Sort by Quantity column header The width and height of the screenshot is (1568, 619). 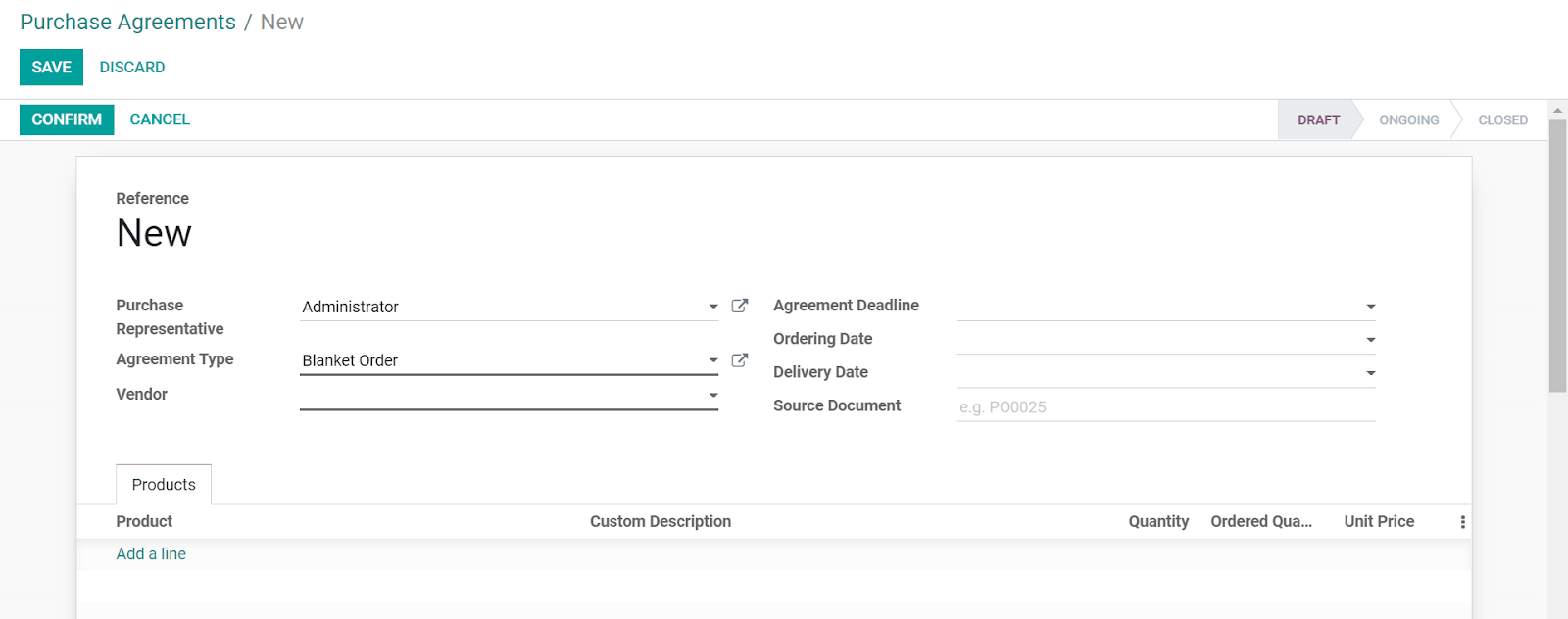1158,521
